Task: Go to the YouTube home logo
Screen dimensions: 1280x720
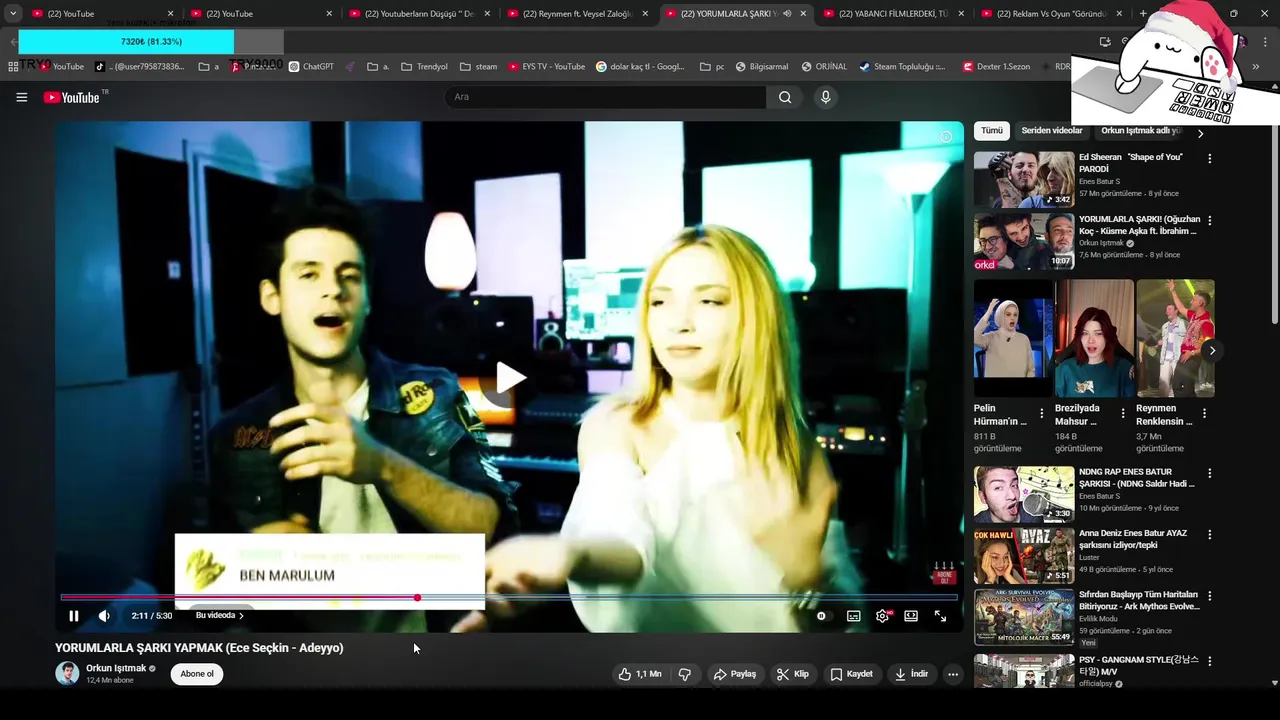Action: [71, 97]
